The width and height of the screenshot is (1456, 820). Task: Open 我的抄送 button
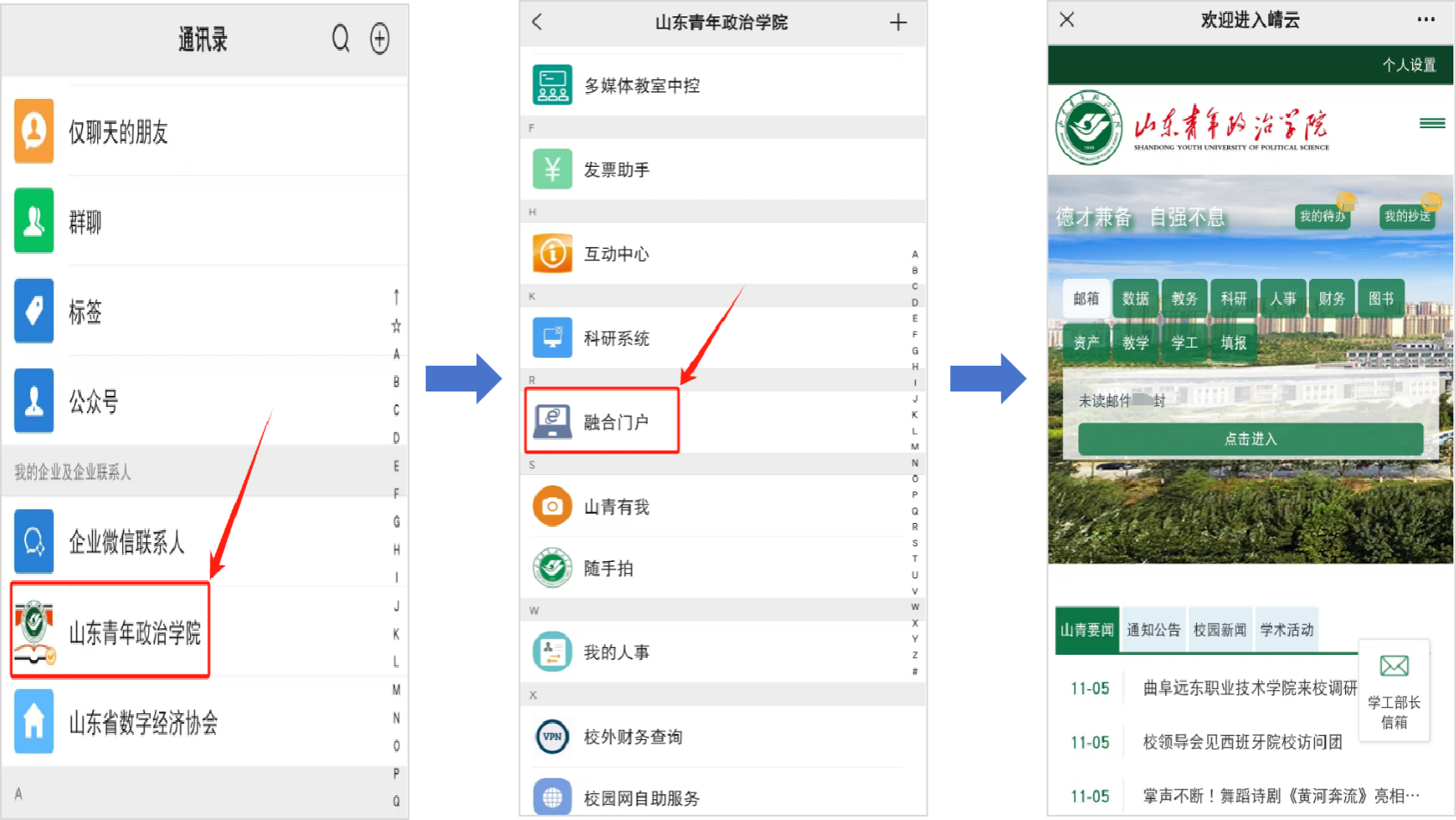[x=1407, y=216]
